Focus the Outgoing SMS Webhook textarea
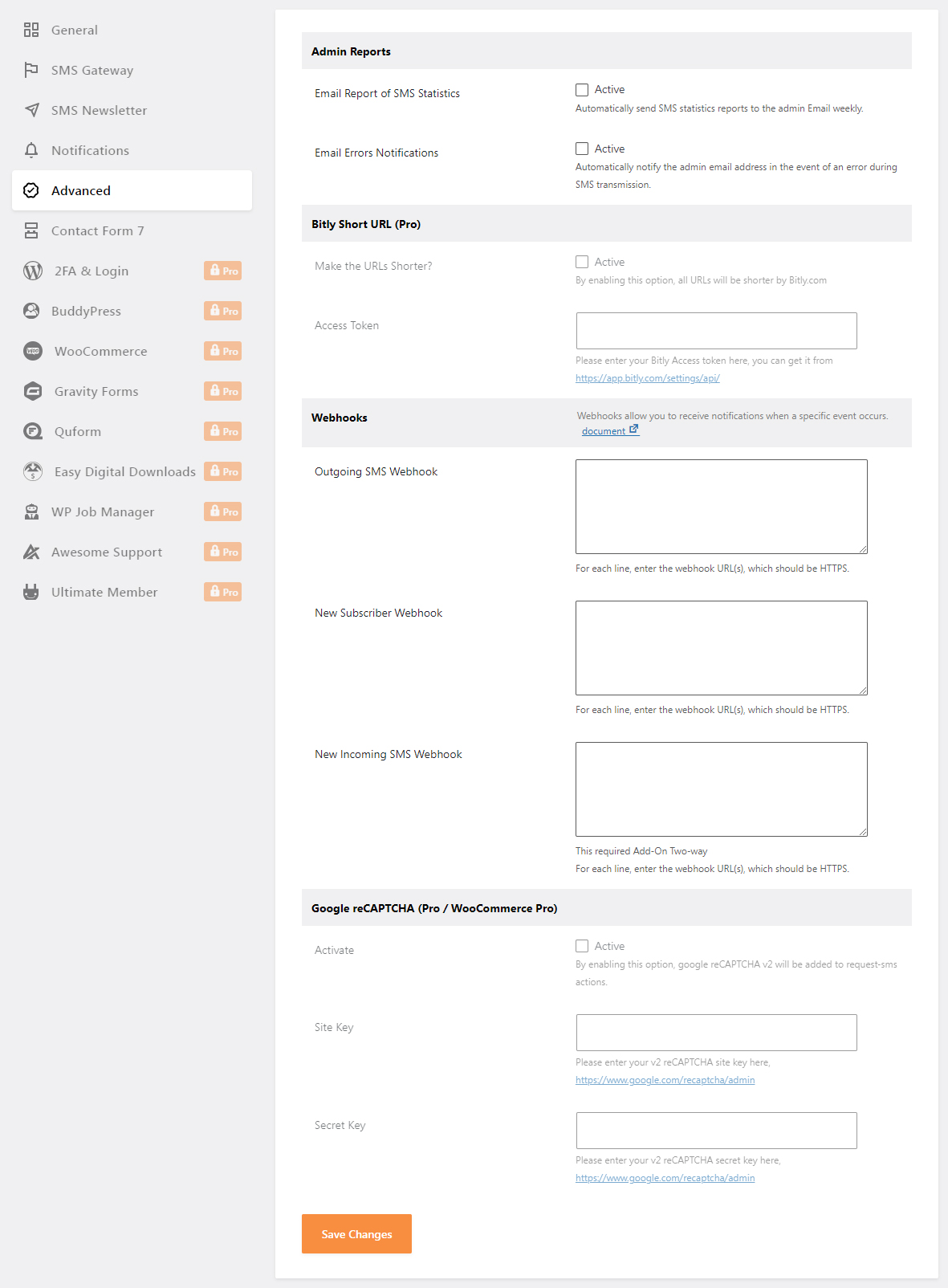Screen dimensions: 948x1288 click(721, 507)
